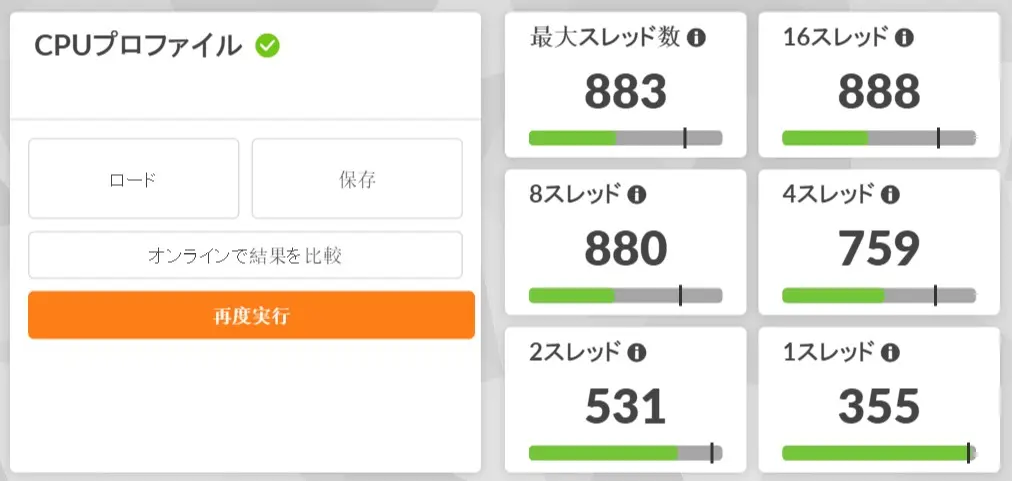Viewport: 1012px width, 481px height.
Task: Click the 355 single thread score
Action: coord(879,407)
